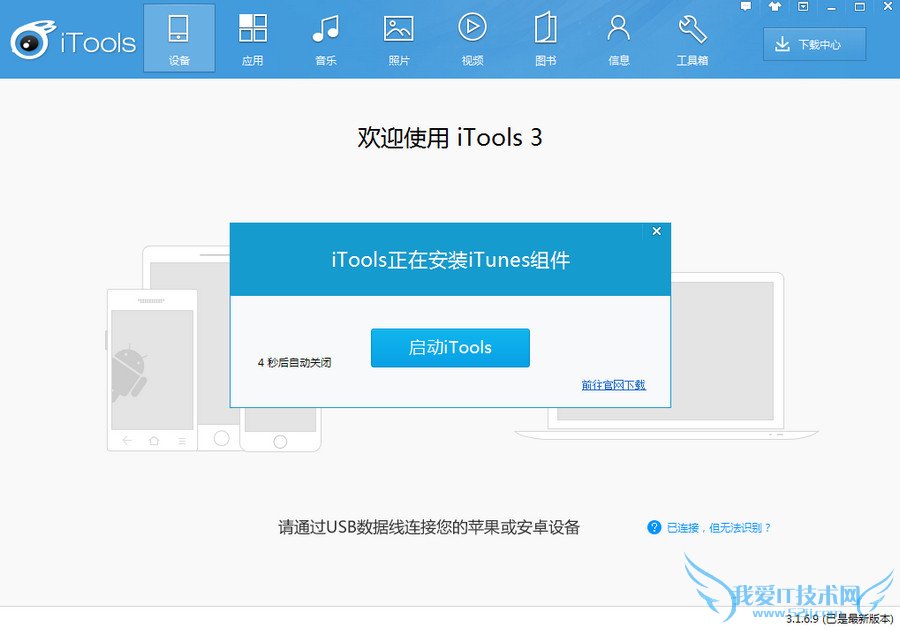Open the 信息 (Info) tab
Image resolution: width=900 pixels, height=628 pixels.
coord(619,38)
